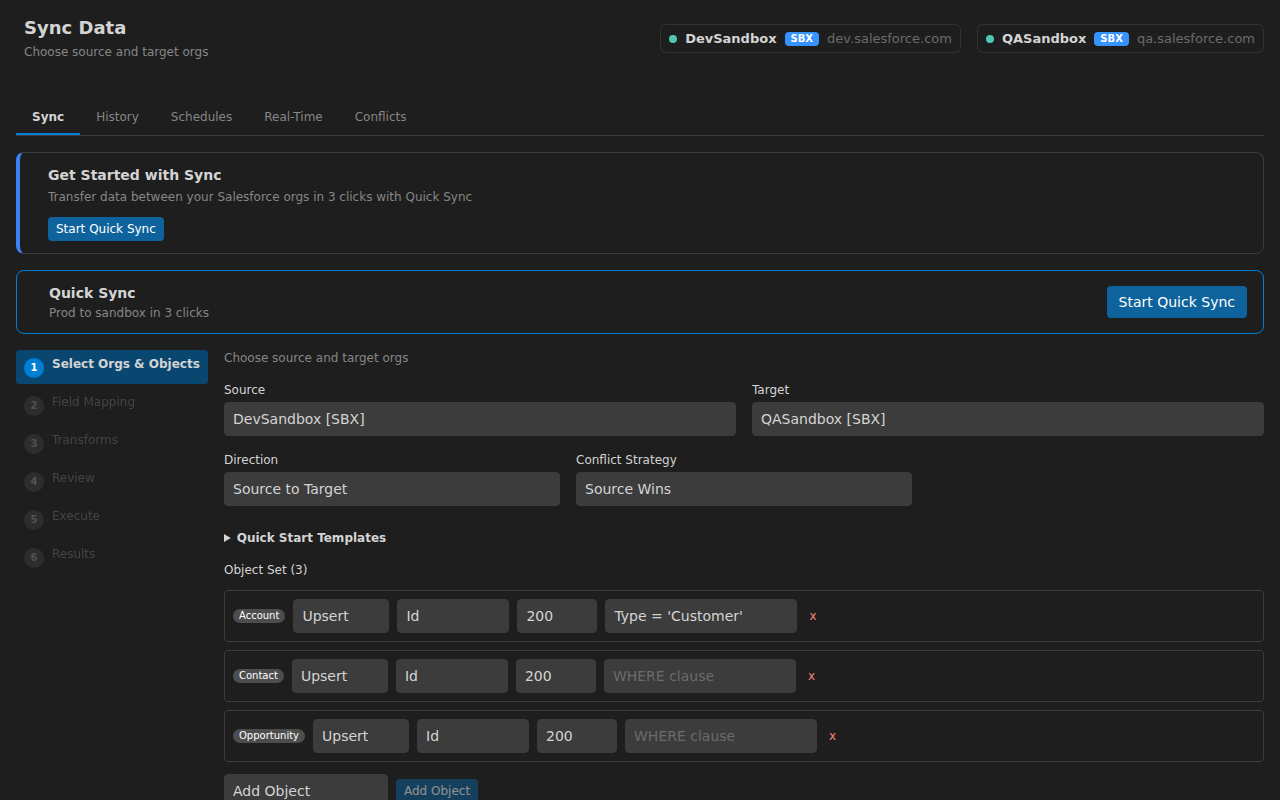Click Contact WHERE clause field

click(700, 676)
